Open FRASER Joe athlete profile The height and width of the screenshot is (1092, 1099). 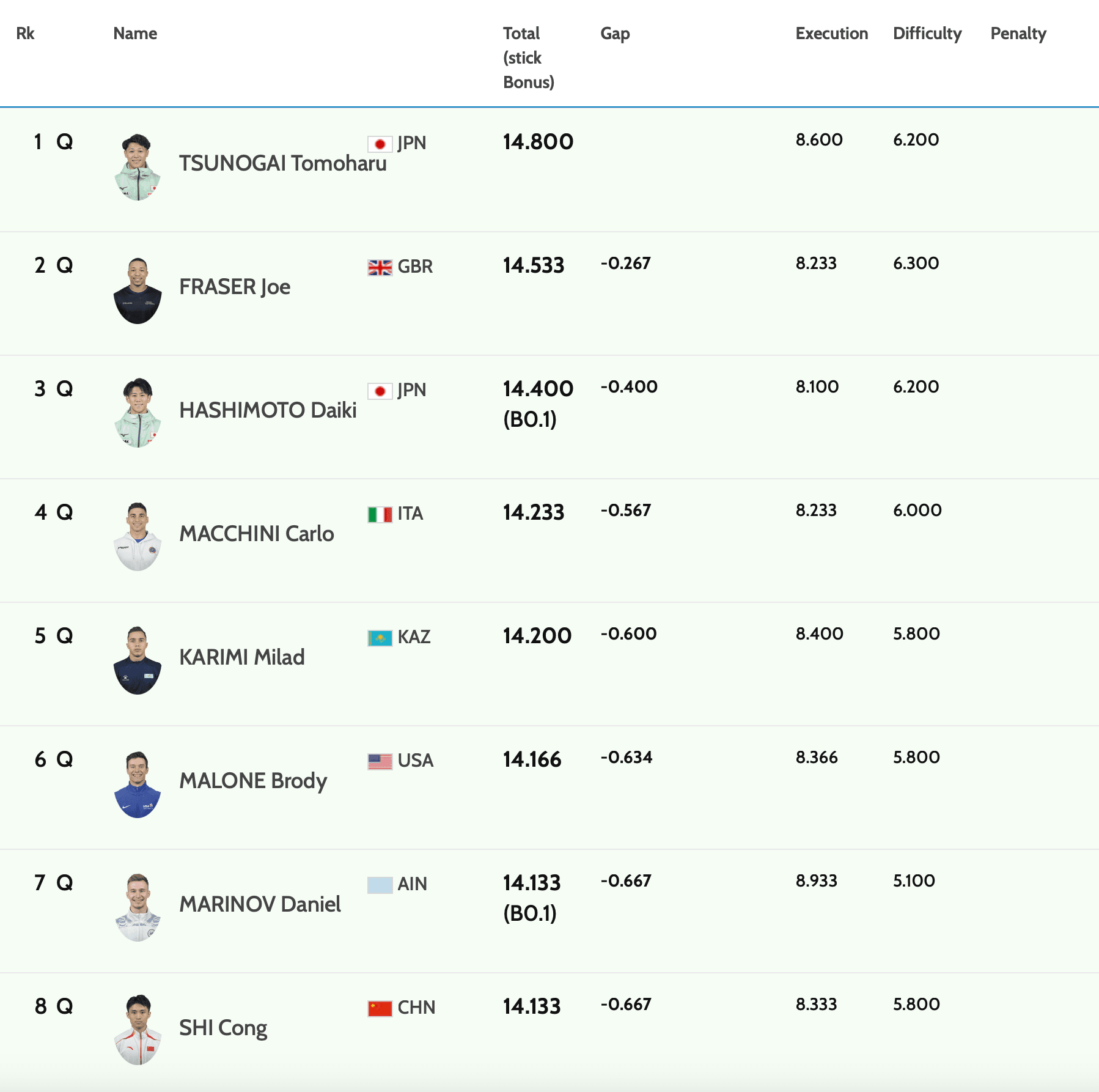pyautogui.click(x=235, y=287)
